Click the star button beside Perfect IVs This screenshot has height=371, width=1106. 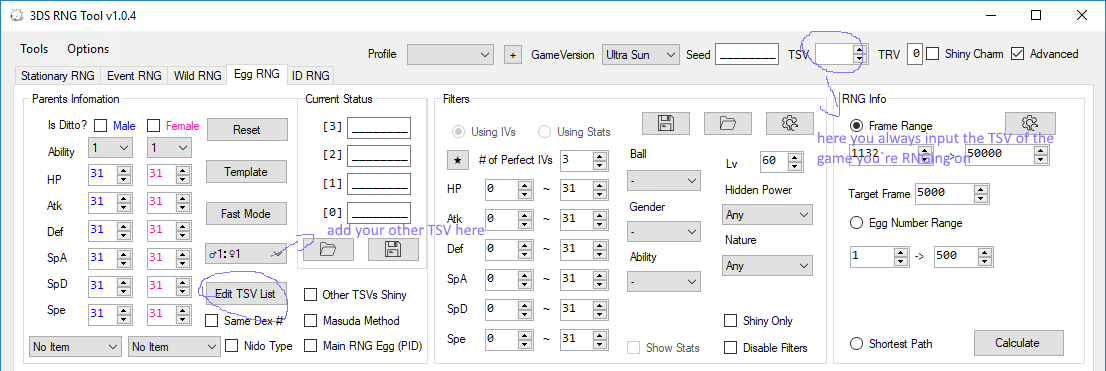click(x=457, y=160)
